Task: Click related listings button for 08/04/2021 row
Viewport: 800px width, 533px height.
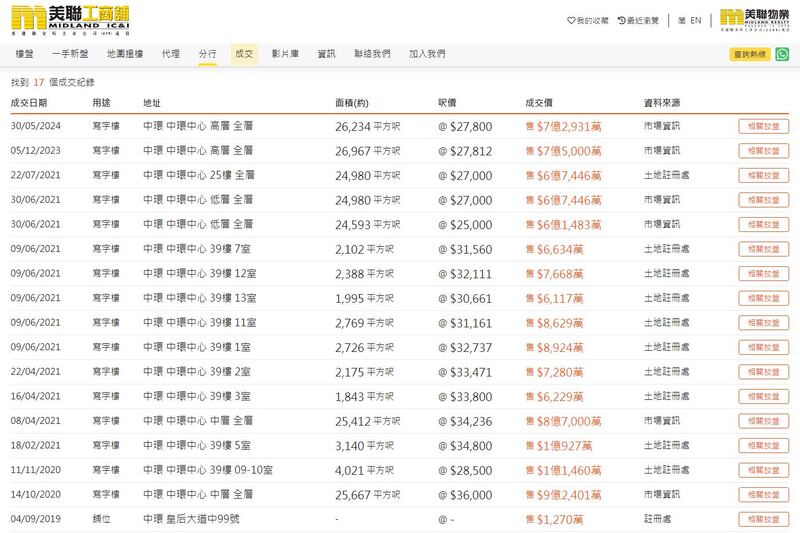Action: pyautogui.click(x=763, y=421)
